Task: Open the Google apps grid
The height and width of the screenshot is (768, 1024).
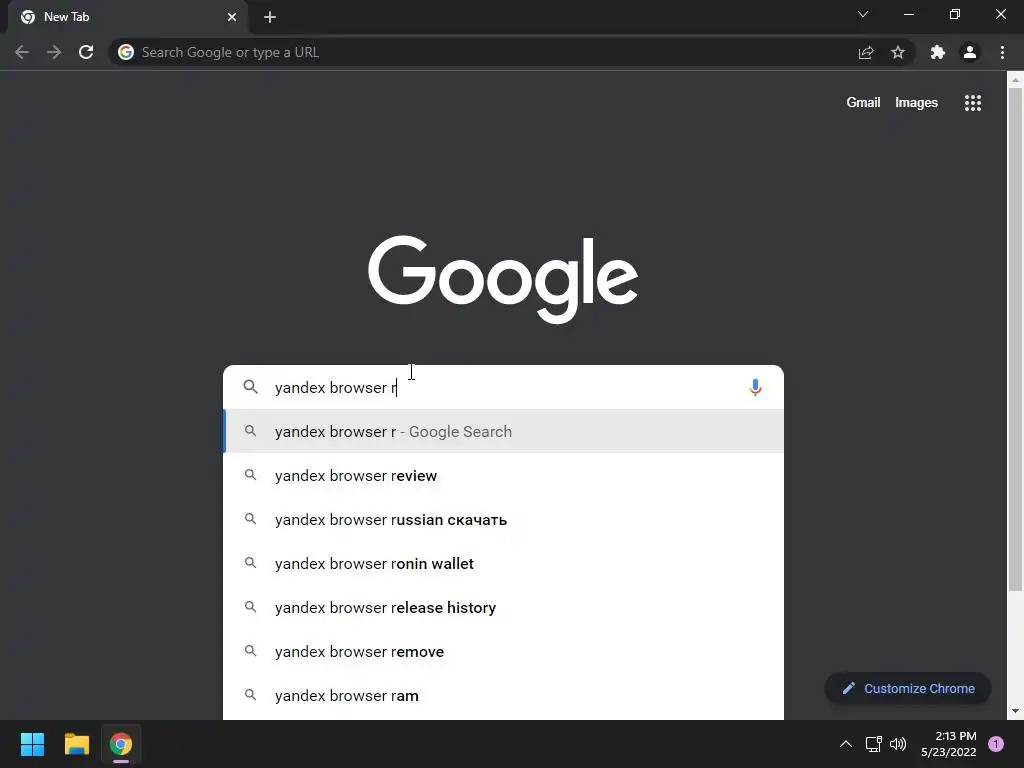Action: (973, 103)
